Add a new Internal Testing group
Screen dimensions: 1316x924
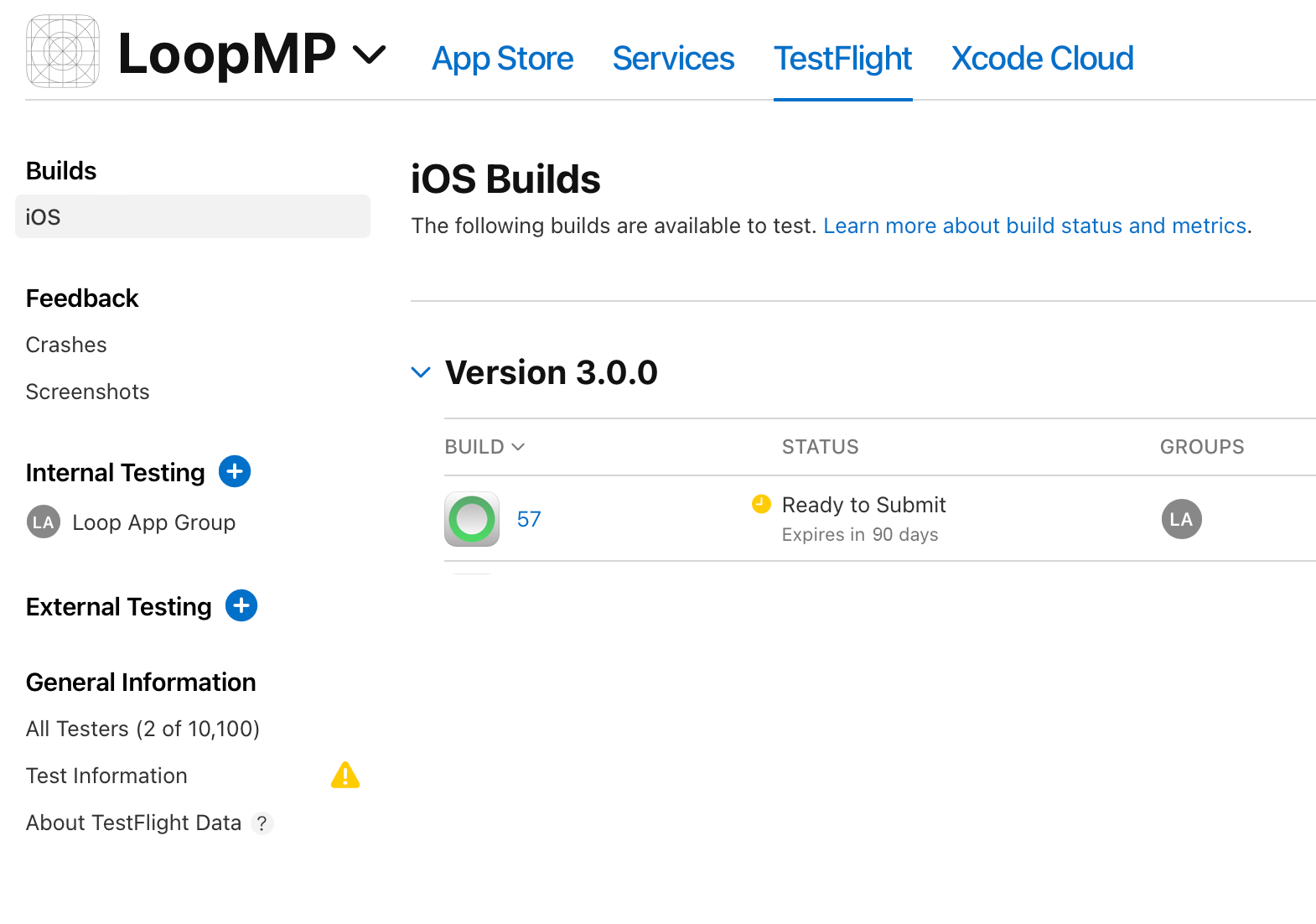(235, 471)
